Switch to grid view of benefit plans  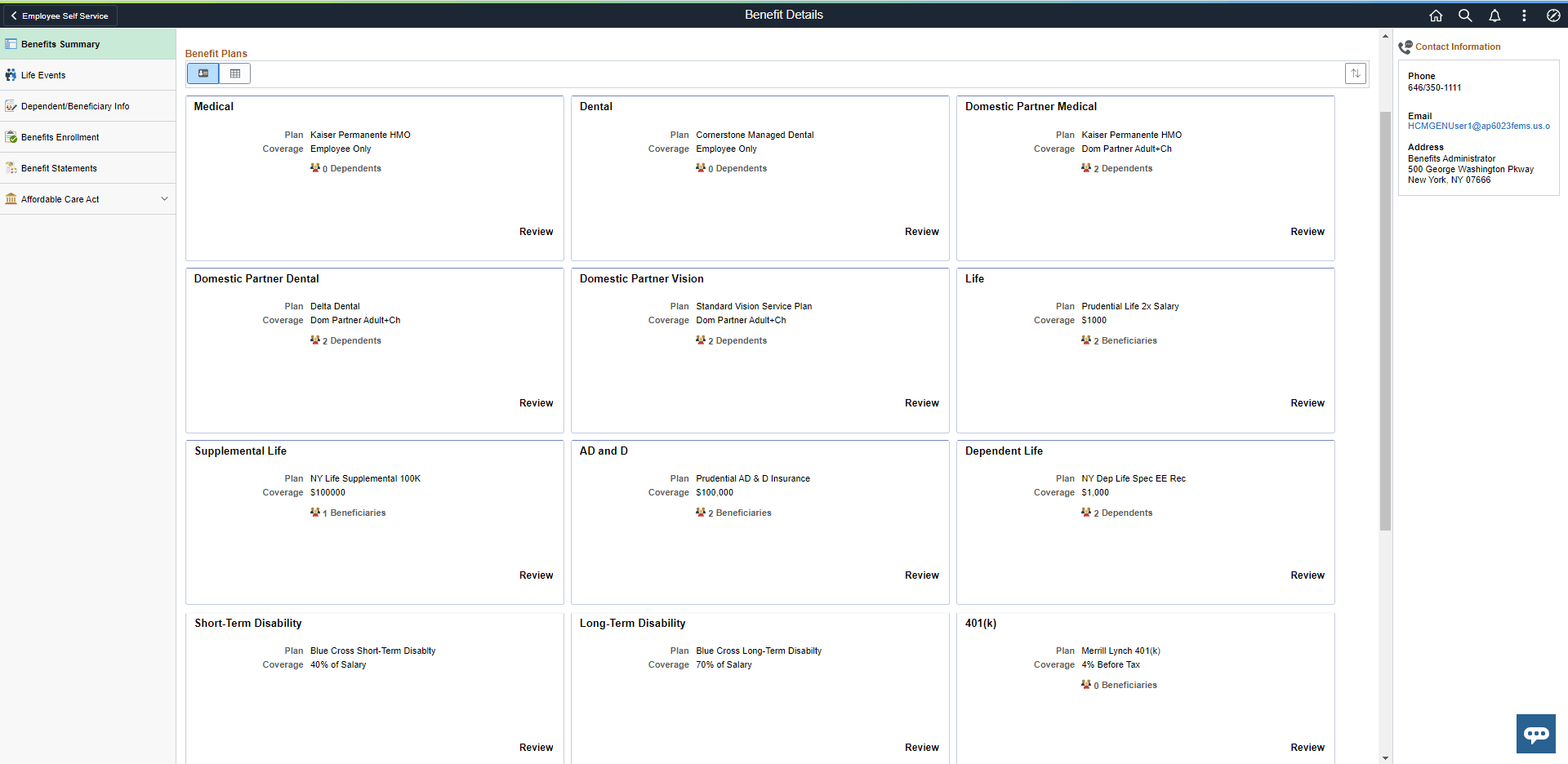[234, 73]
